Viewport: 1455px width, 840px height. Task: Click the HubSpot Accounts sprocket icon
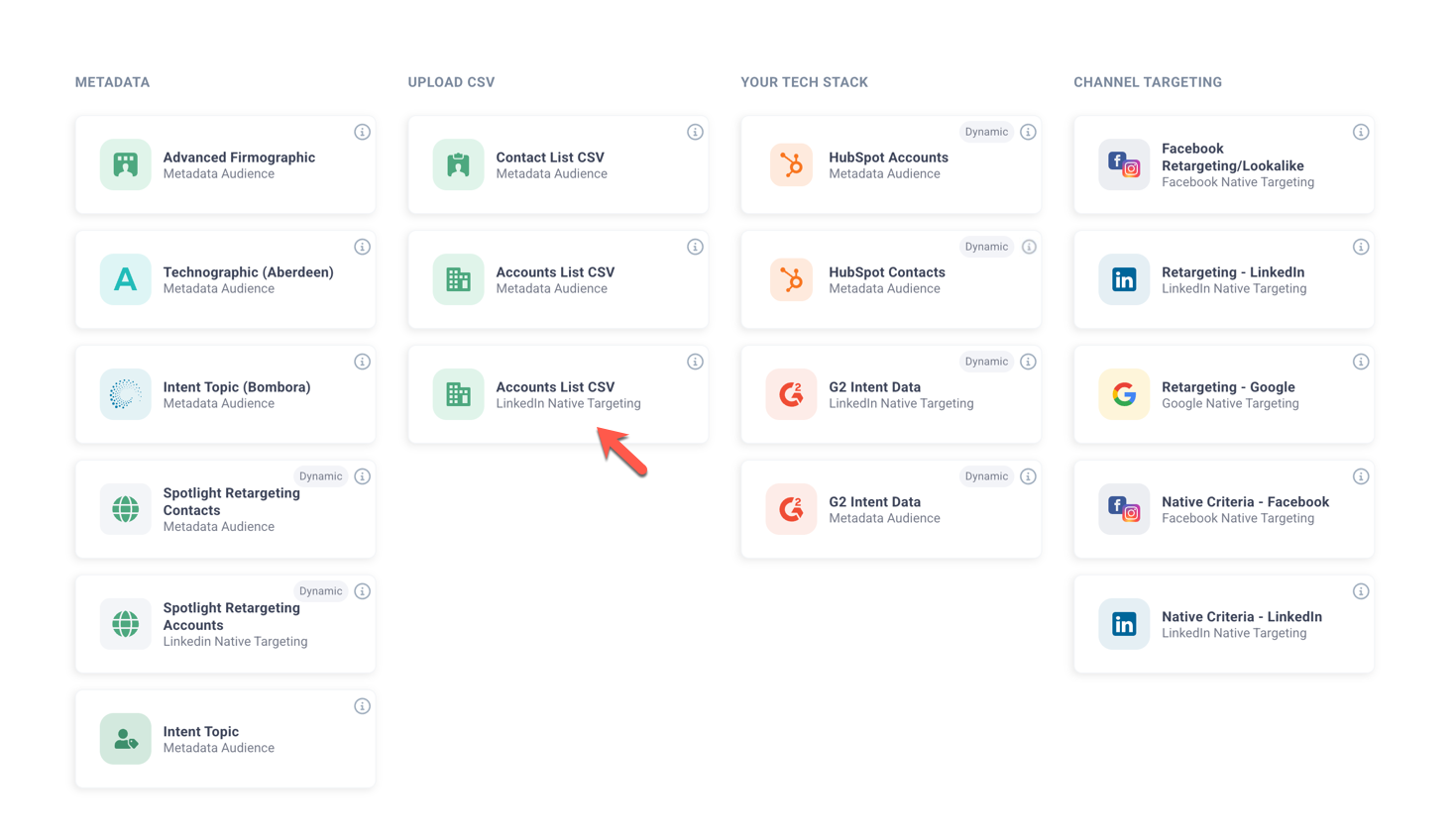click(x=791, y=164)
